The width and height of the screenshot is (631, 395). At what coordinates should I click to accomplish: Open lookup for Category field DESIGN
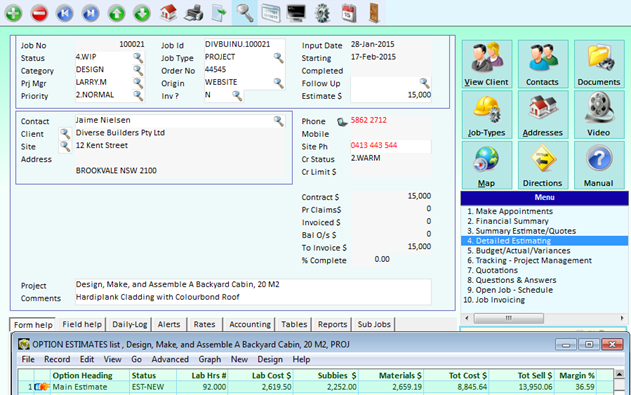(x=138, y=70)
